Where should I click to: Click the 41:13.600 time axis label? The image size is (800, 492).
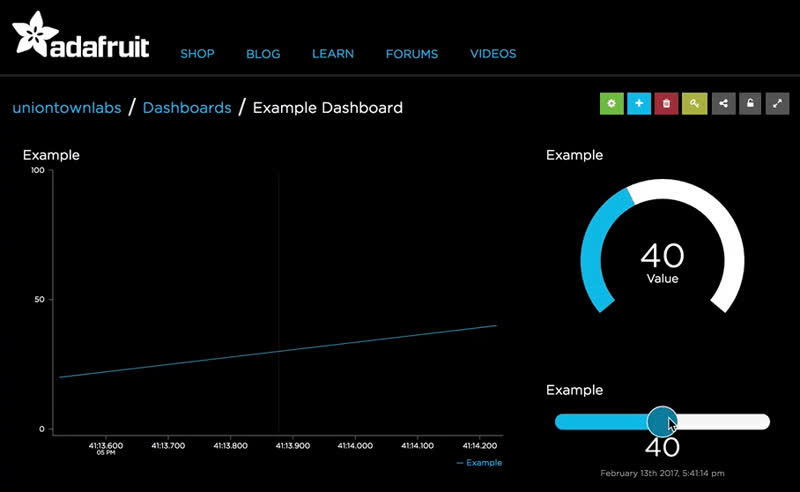click(x=106, y=446)
